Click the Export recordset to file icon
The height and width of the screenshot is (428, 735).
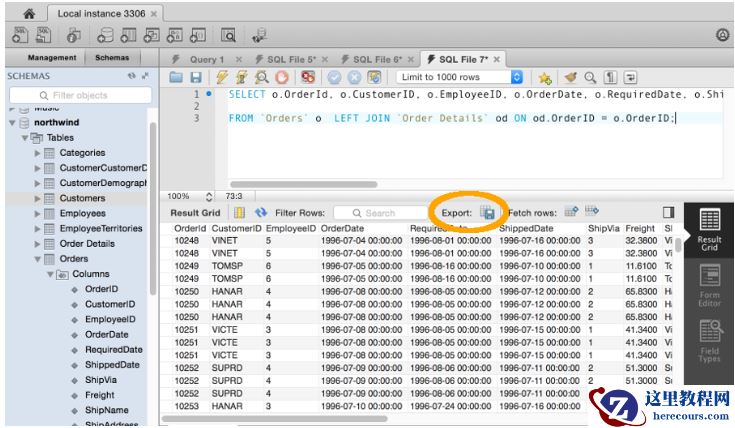[x=487, y=213]
